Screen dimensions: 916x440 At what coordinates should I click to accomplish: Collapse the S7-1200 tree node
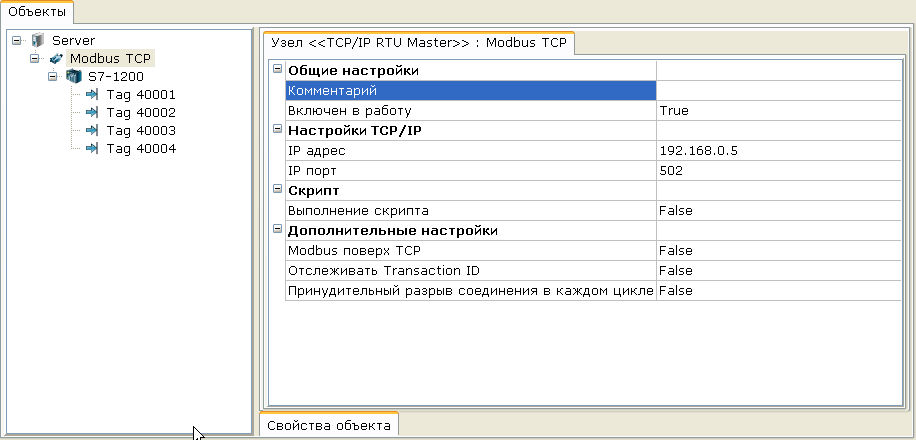click(53, 76)
